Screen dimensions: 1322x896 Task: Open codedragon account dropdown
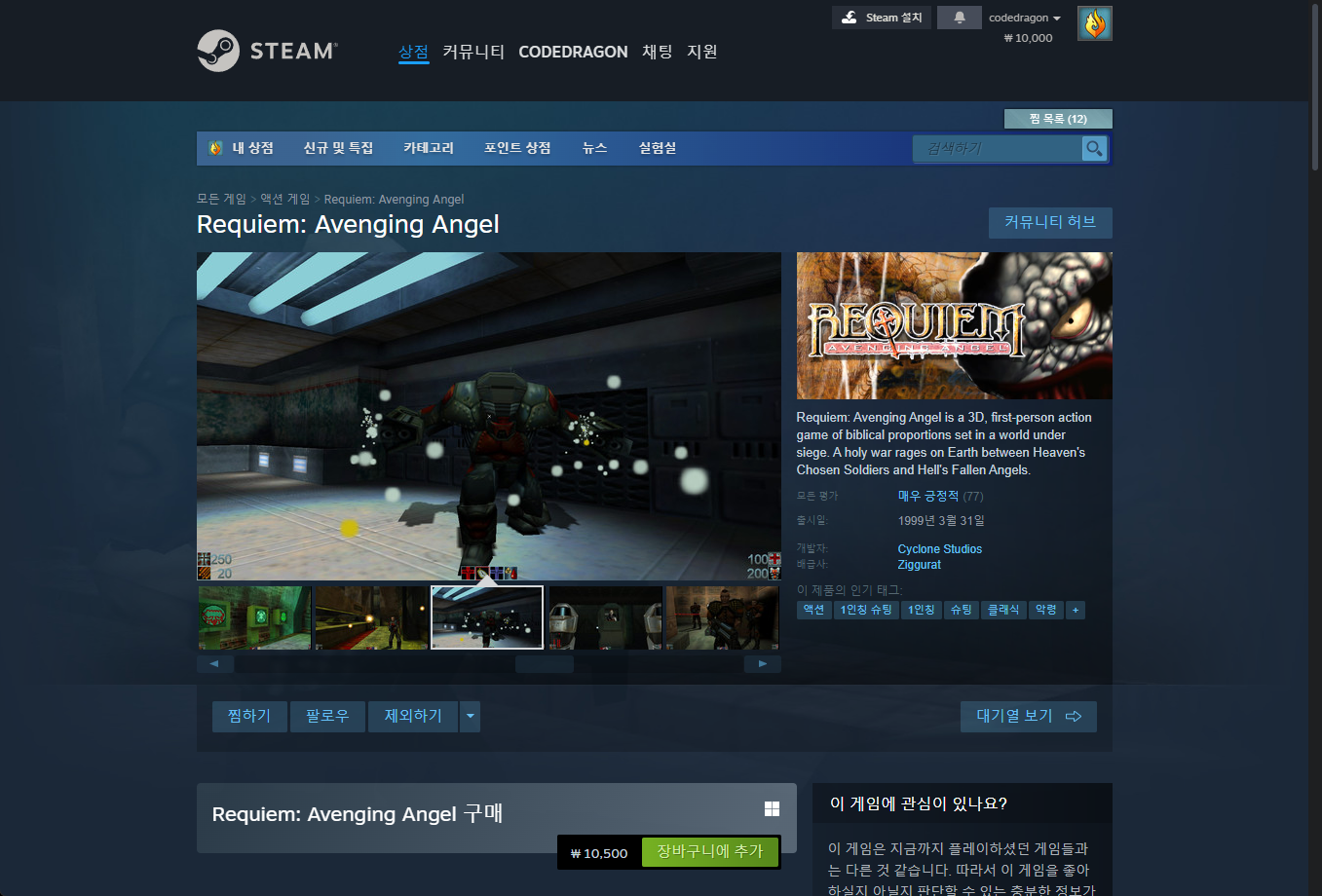click(x=1024, y=18)
